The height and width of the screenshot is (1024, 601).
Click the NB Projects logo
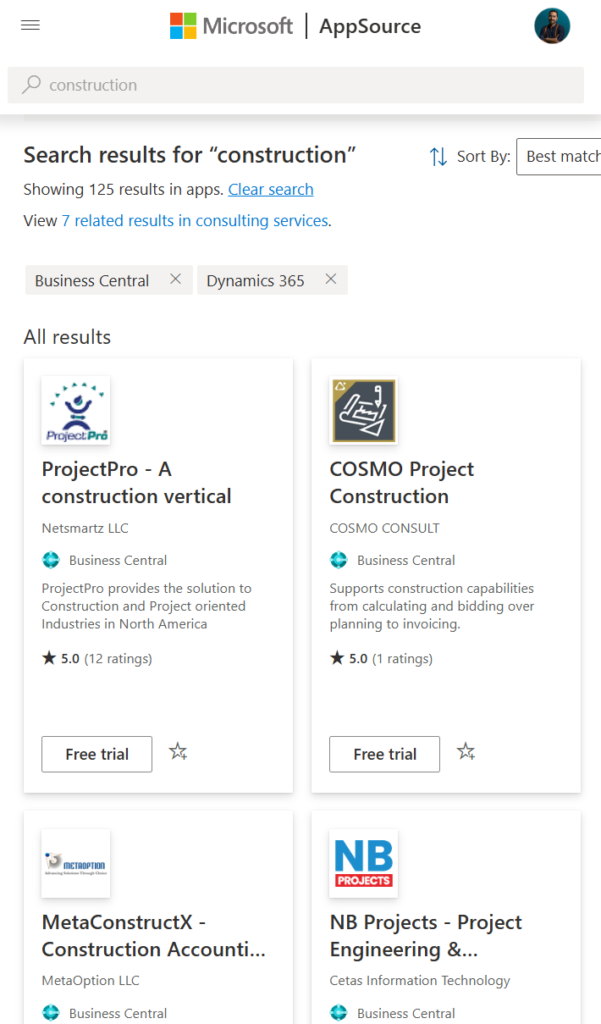[x=363, y=863]
